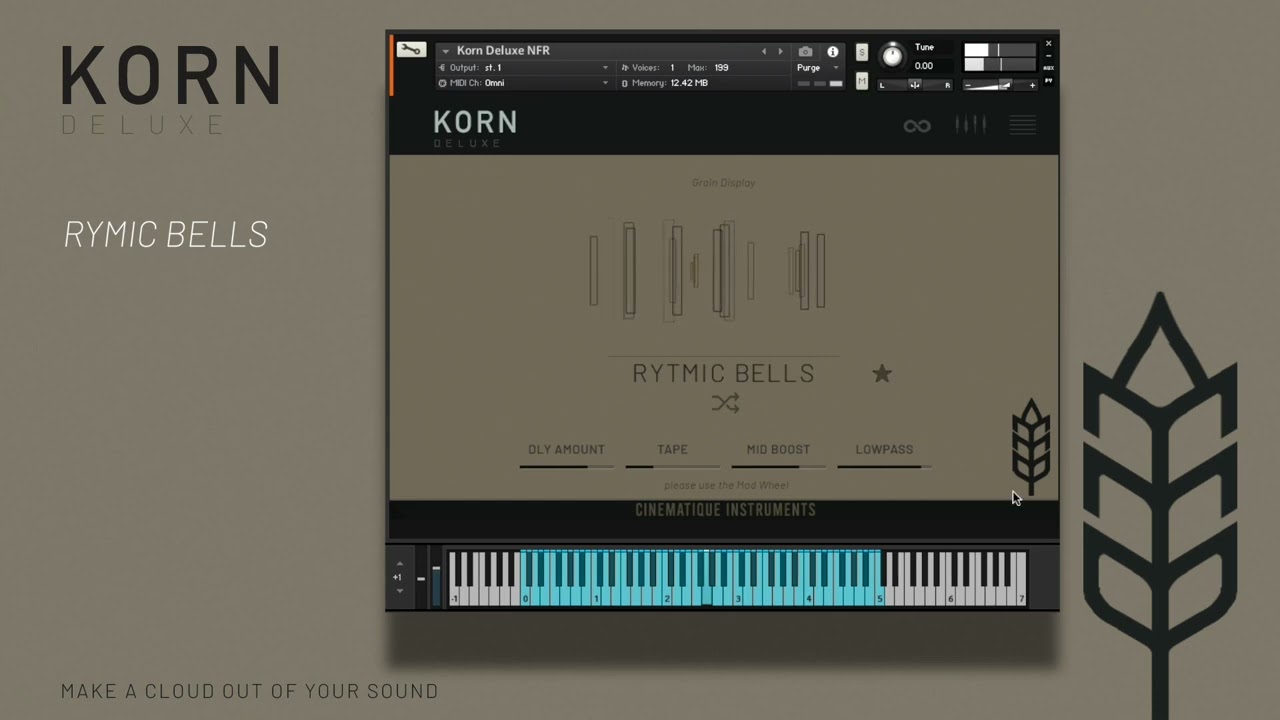The height and width of the screenshot is (720, 1280).
Task: Open the Purge dropdown menu
Action: click(x=818, y=68)
